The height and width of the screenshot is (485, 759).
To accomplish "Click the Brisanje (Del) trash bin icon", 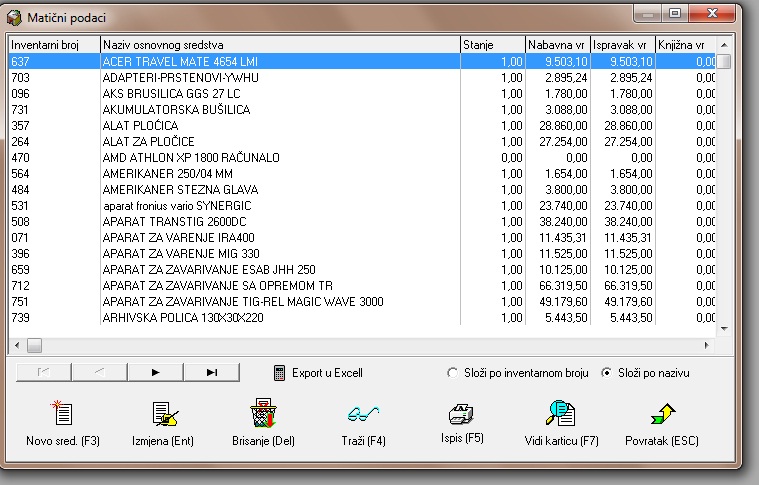I will tap(263, 413).
